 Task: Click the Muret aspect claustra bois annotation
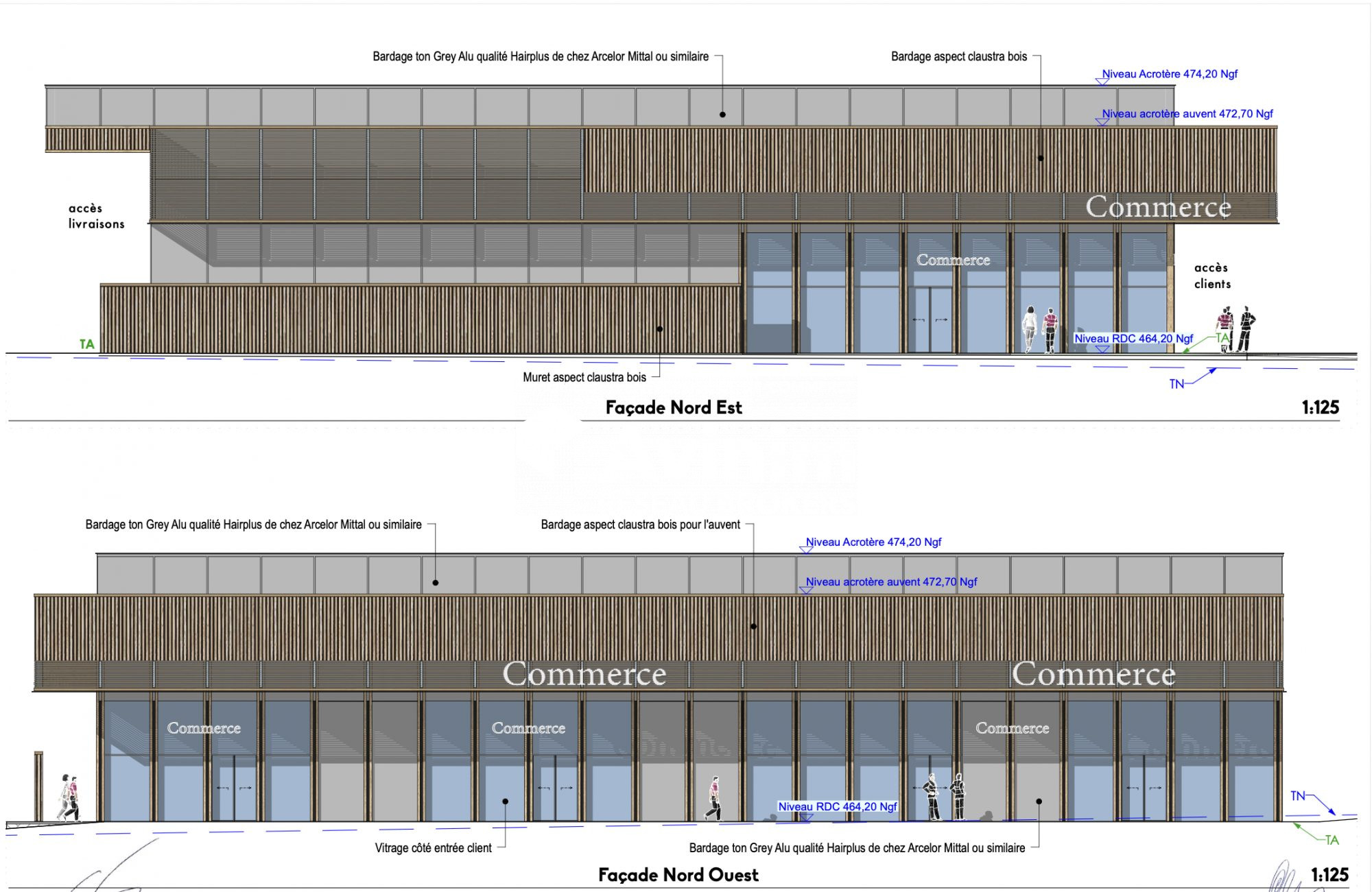[x=584, y=377]
